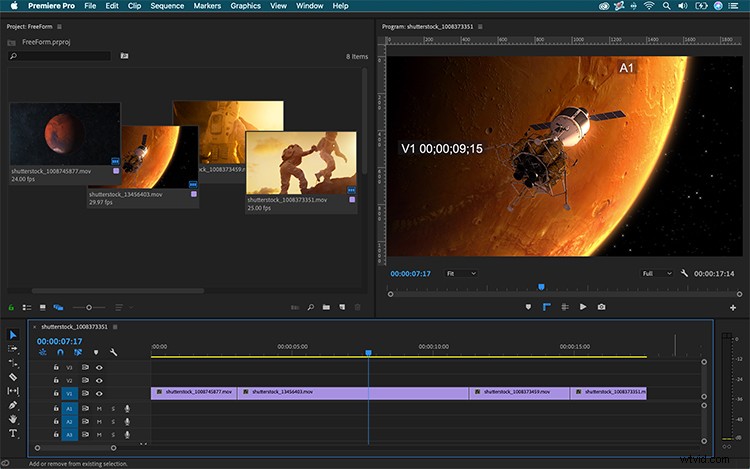Click the Export Frame camera icon
750x469 pixels.
click(601, 307)
